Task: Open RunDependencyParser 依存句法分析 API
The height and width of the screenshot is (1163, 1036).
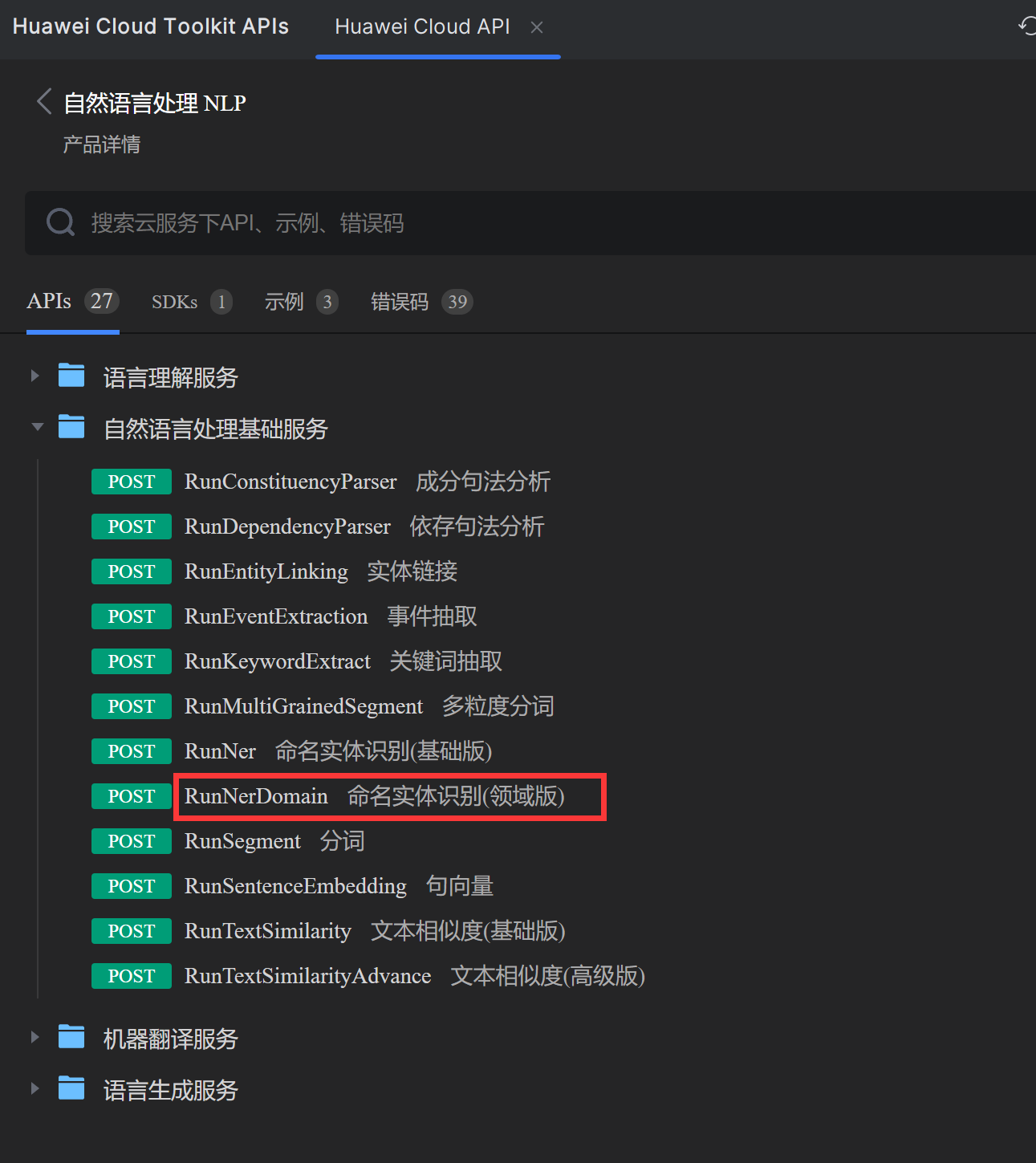Action: pyautogui.click(x=364, y=527)
